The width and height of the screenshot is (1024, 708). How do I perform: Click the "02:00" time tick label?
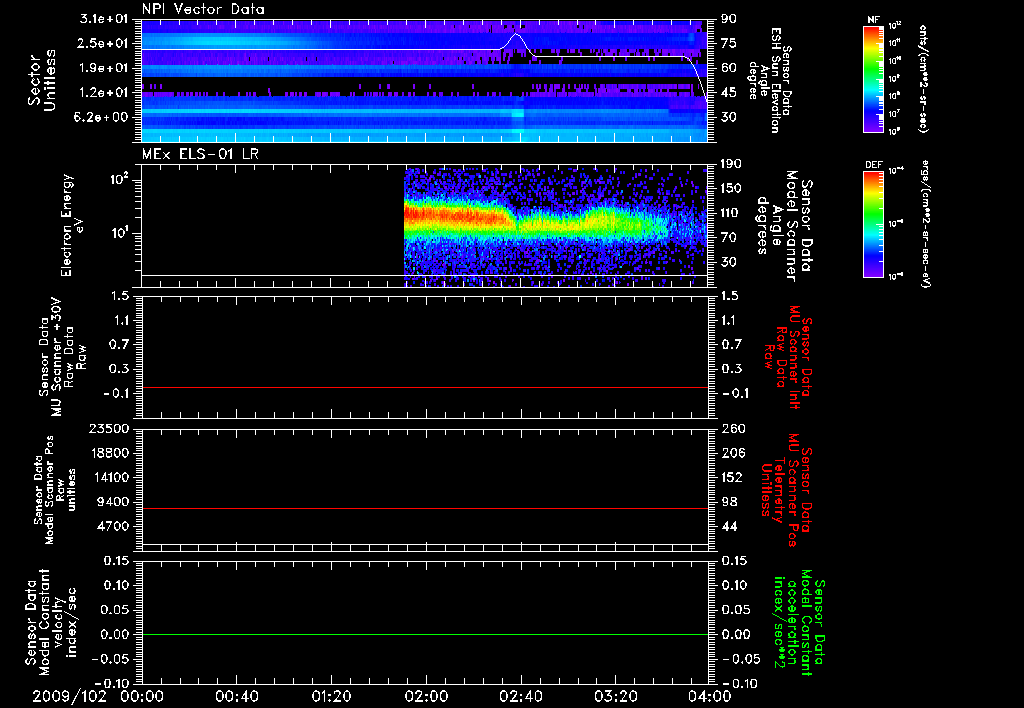tap(426, 696)
